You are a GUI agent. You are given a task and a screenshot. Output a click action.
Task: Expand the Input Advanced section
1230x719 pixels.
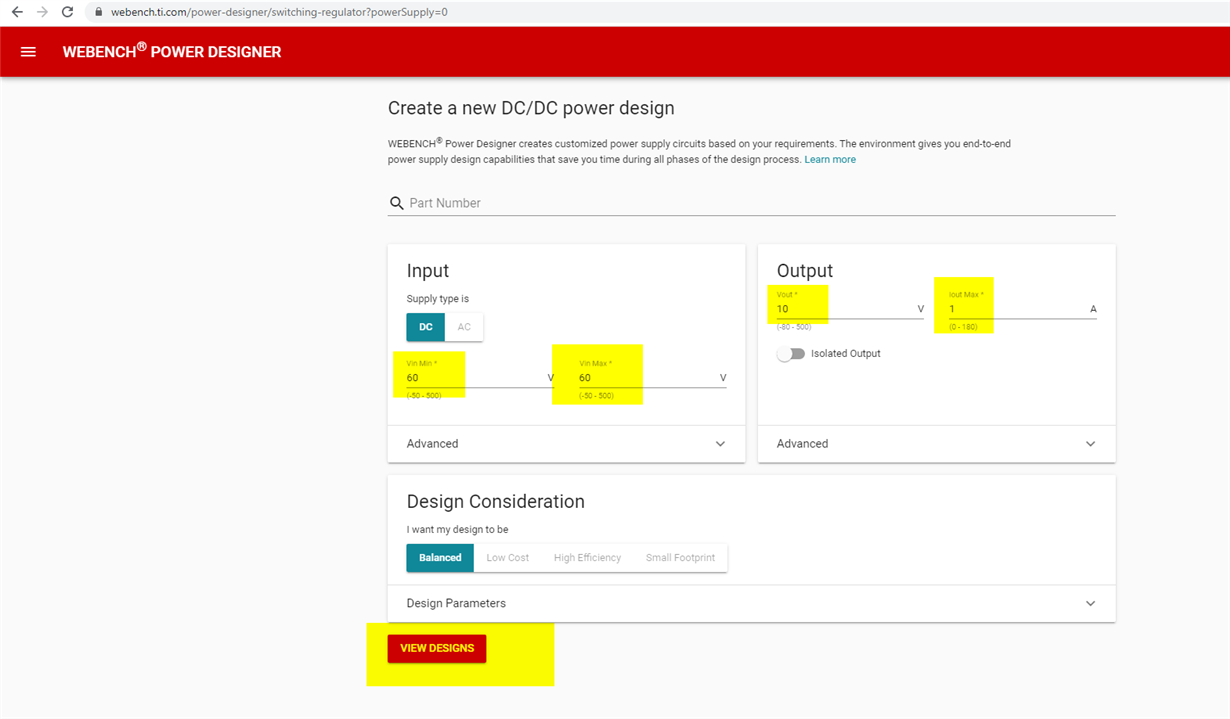(566, 444)
